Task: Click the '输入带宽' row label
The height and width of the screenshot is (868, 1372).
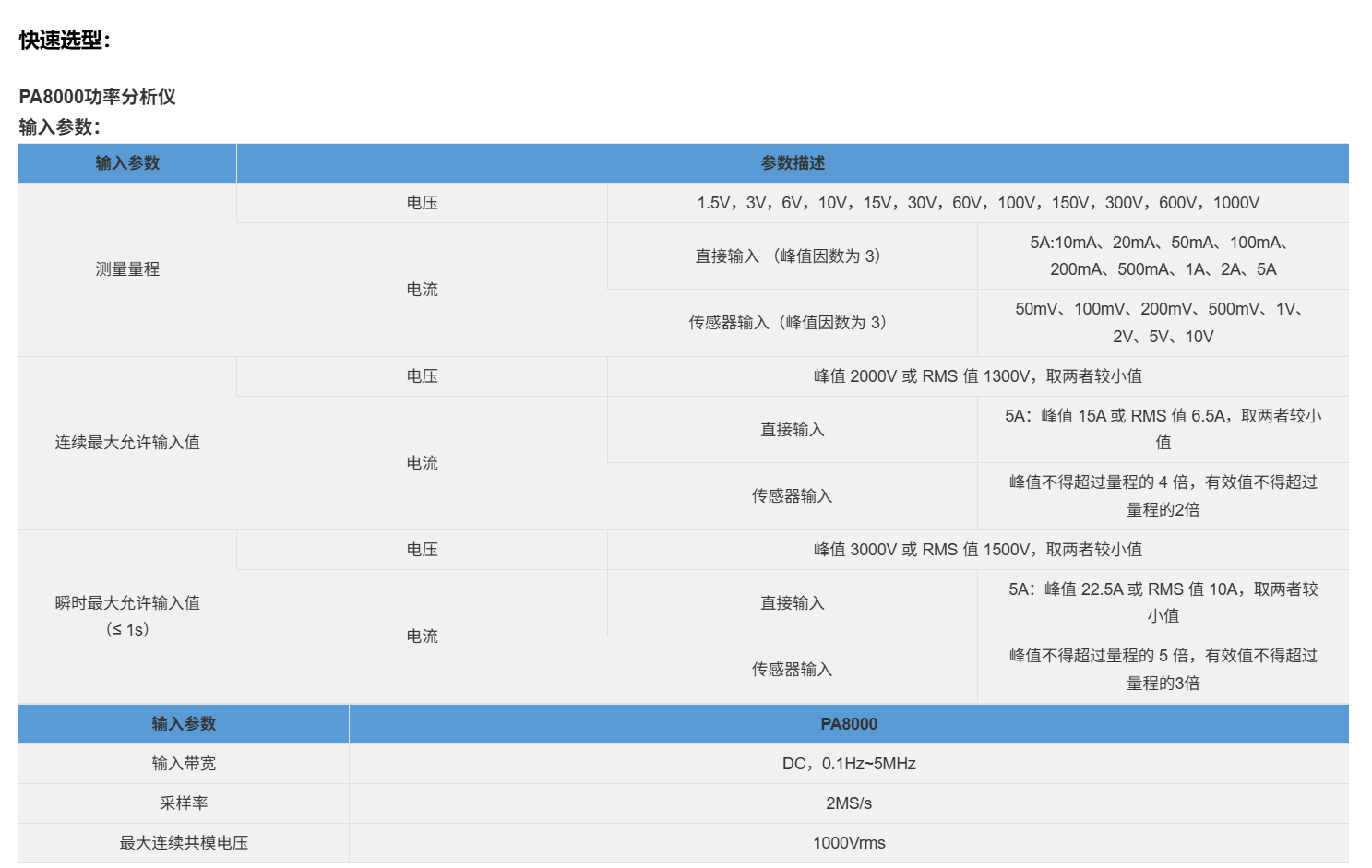Action: point(184,764)
